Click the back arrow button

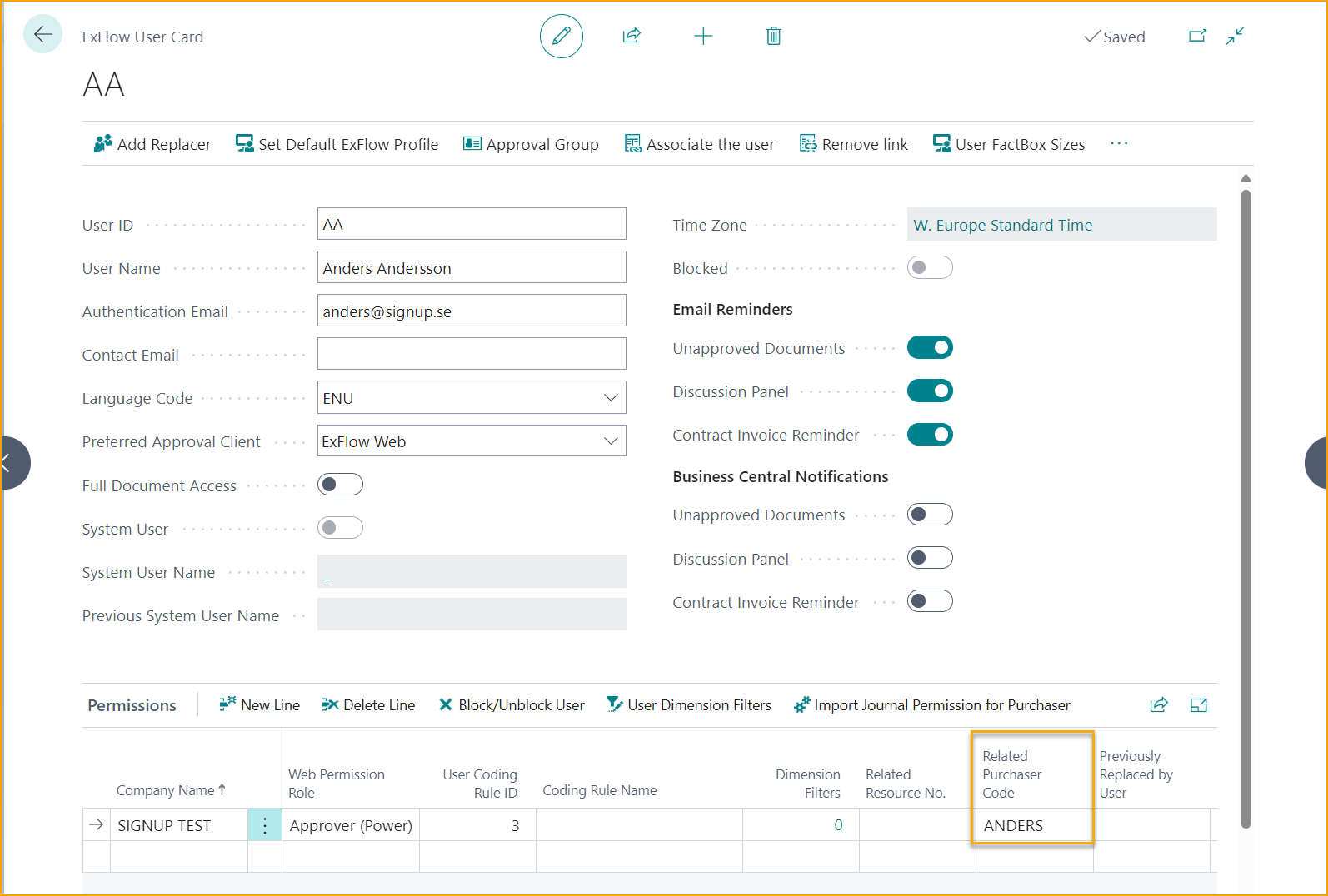[42, 35]
